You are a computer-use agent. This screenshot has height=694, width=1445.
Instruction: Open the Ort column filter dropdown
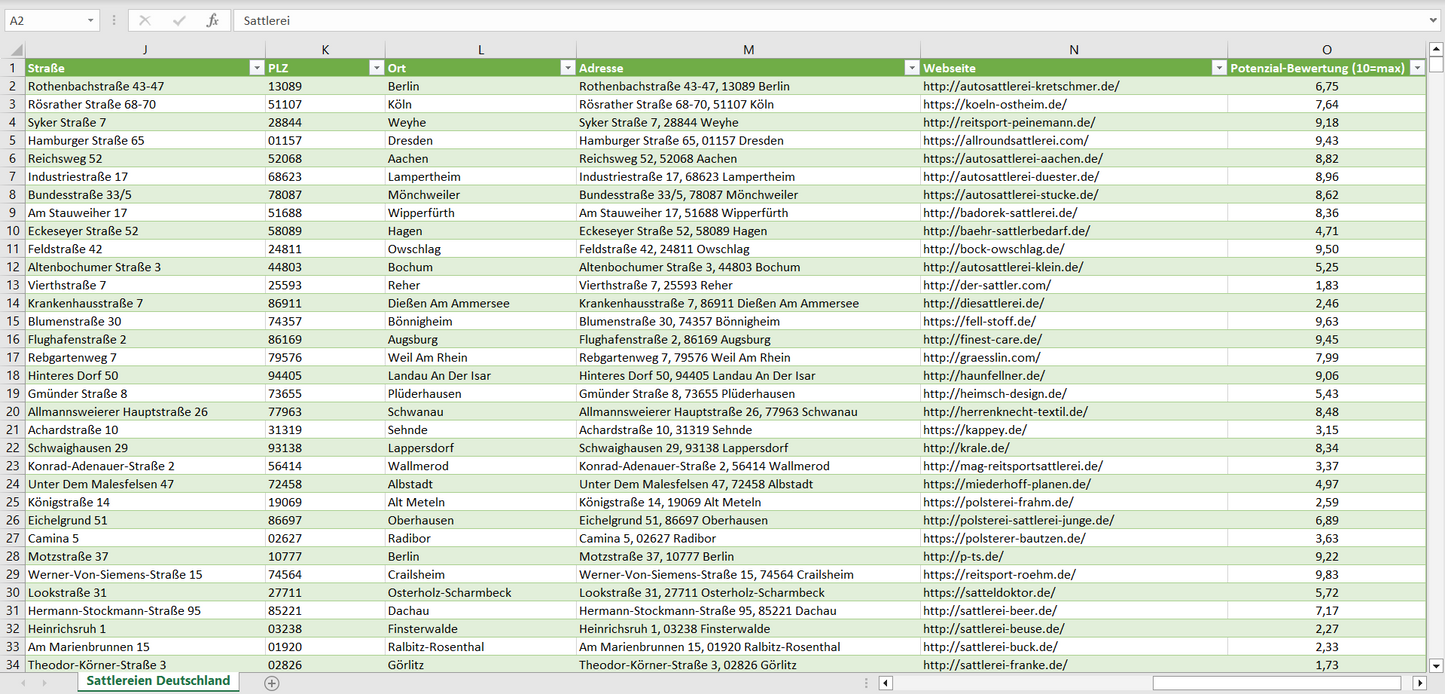(x=568, y=68)
